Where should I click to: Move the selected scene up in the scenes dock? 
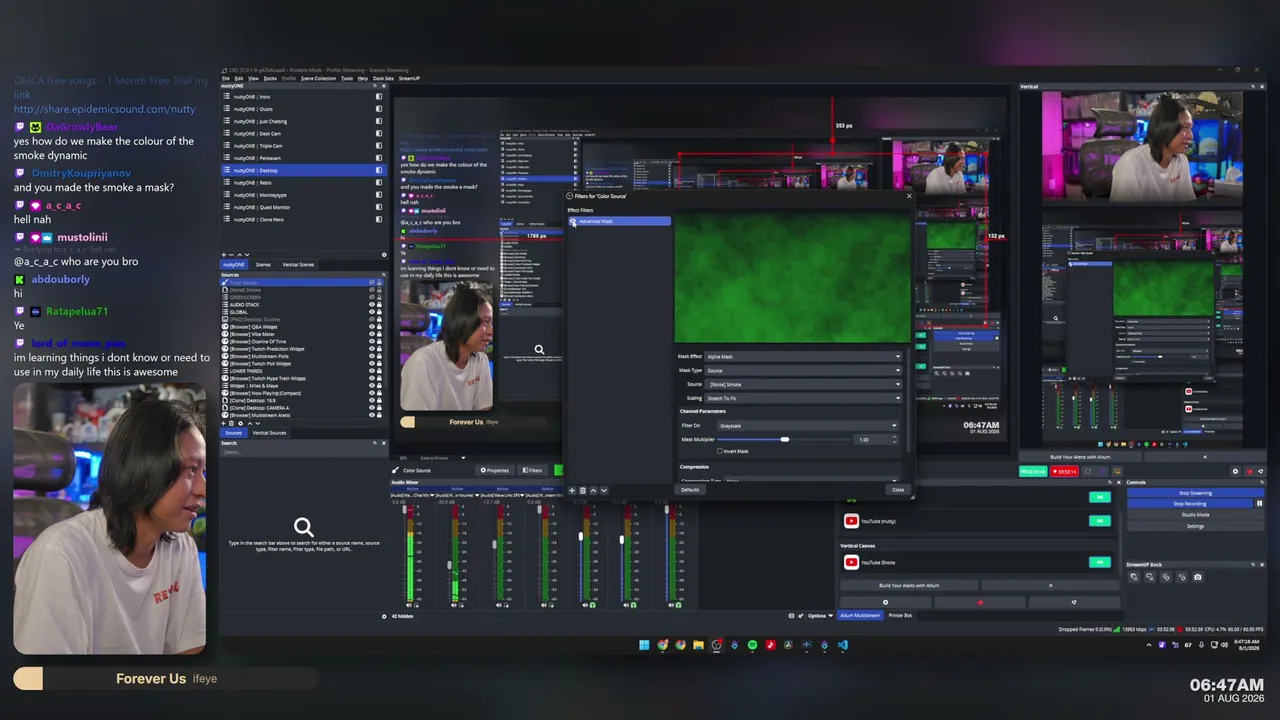[x=238, y=254]
